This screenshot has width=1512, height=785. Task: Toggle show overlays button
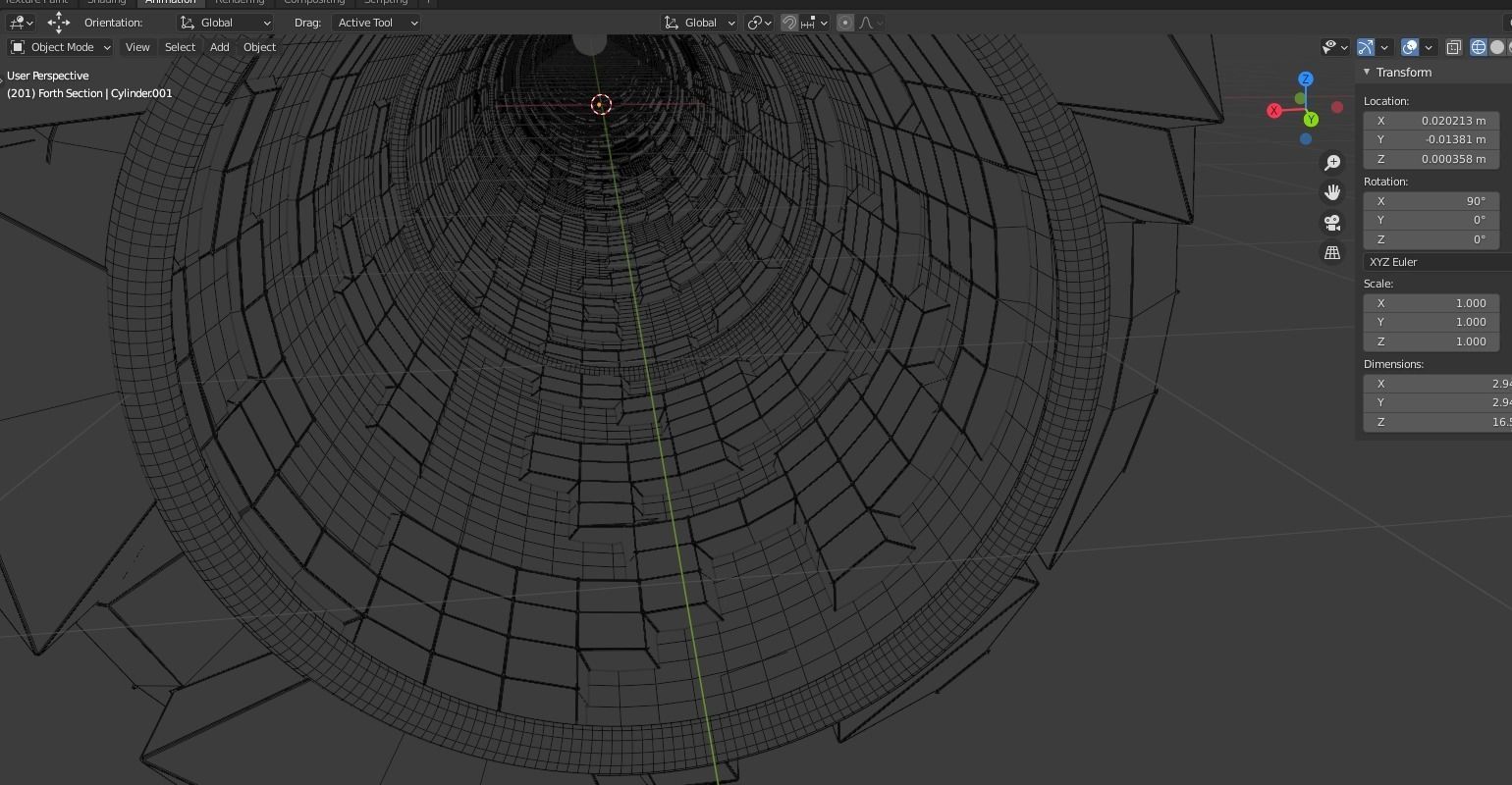pos(1410,47)
